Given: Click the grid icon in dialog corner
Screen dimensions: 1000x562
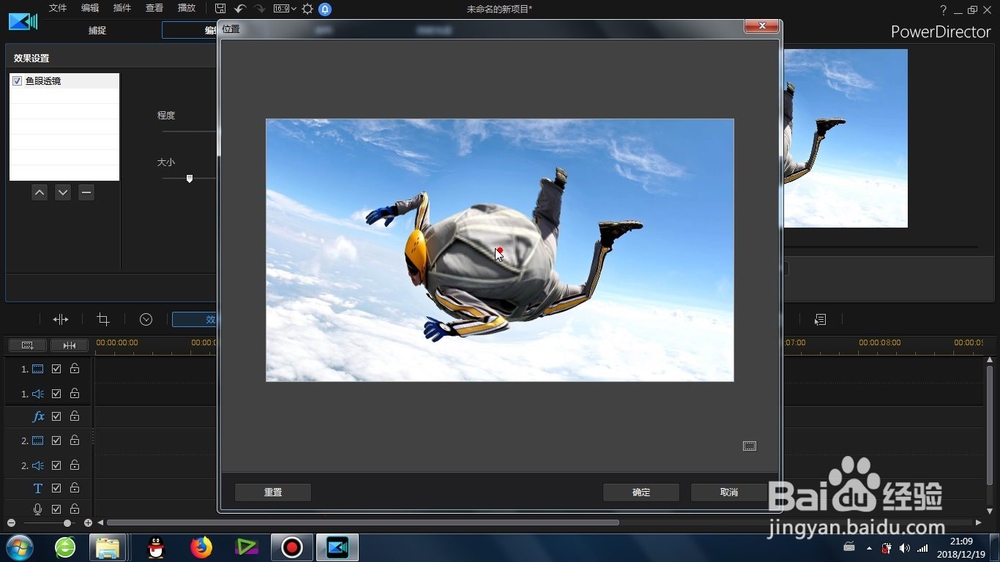Looking at the screenshot, I should coord(749,446).
